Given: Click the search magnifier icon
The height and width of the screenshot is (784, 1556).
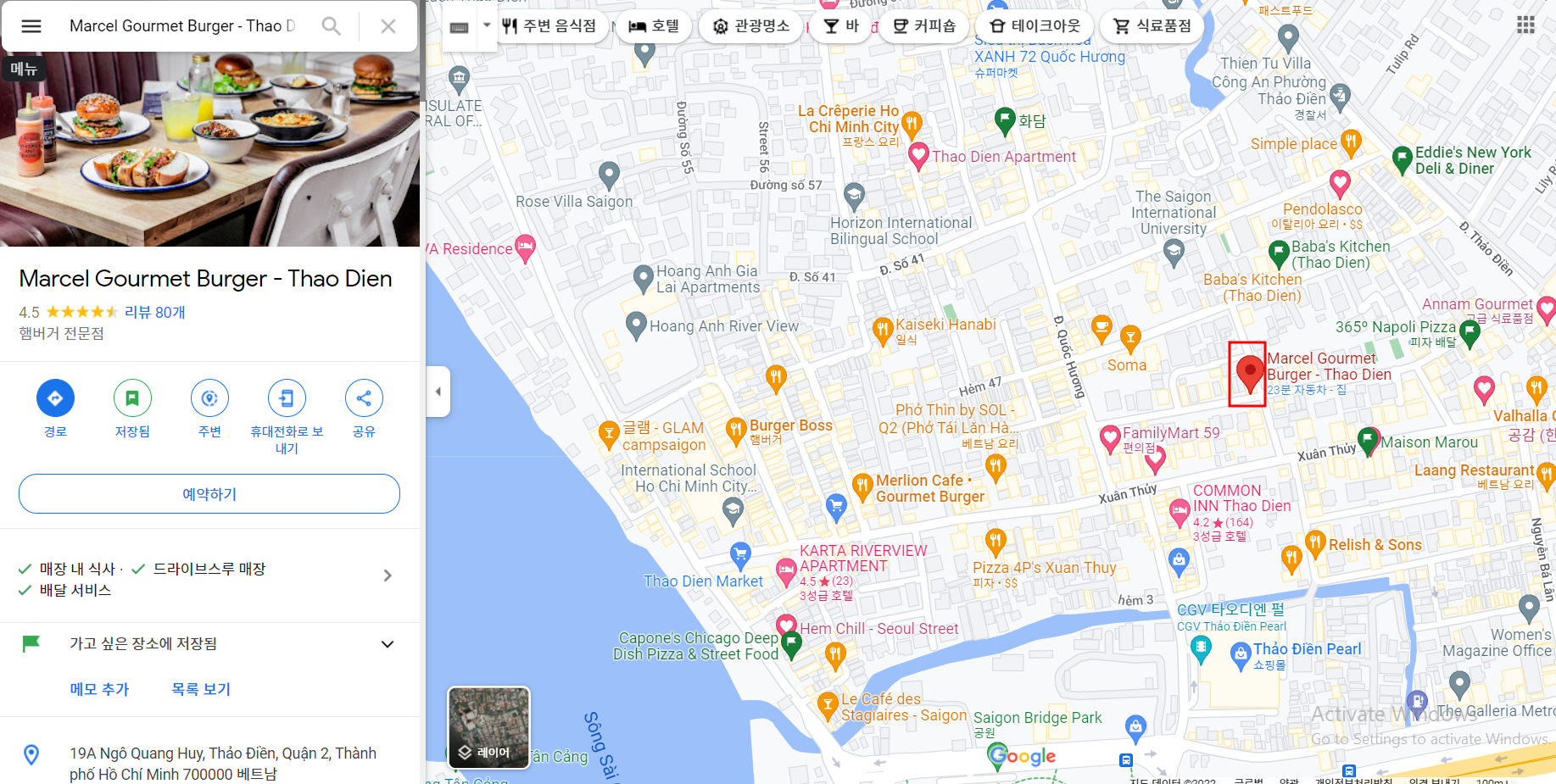Looking at the screenshot, I should 332,26.
